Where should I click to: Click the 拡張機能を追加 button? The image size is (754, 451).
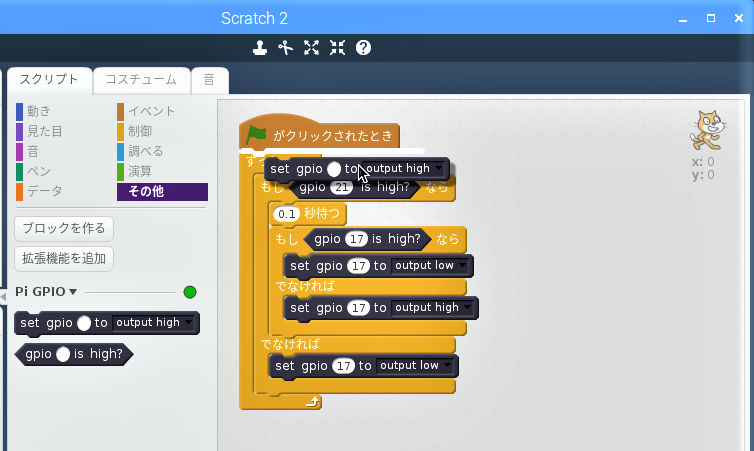[x=64, y=259]
